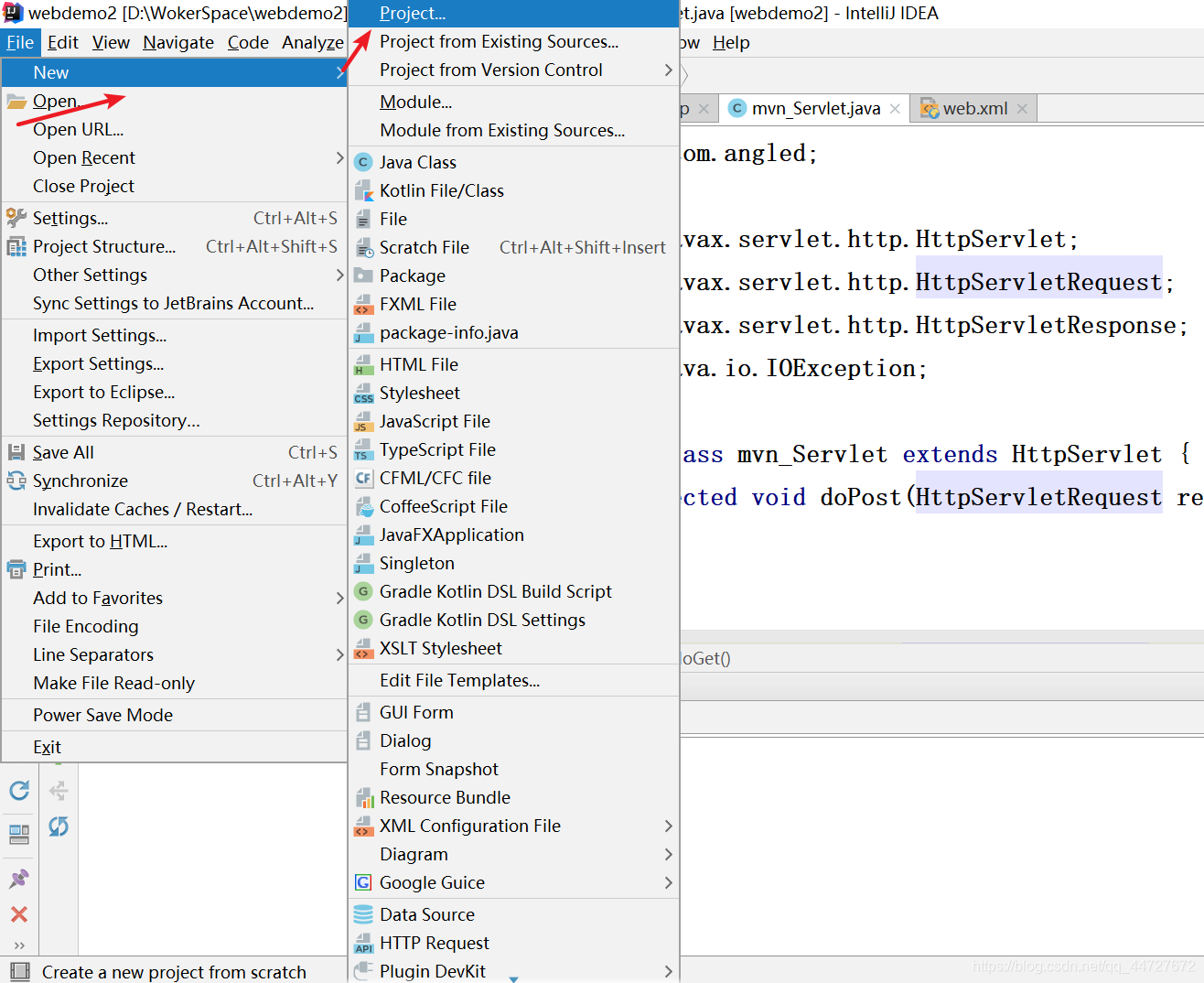
Task: Choose Module... menu entry
Action: click(x=513, y=102)
